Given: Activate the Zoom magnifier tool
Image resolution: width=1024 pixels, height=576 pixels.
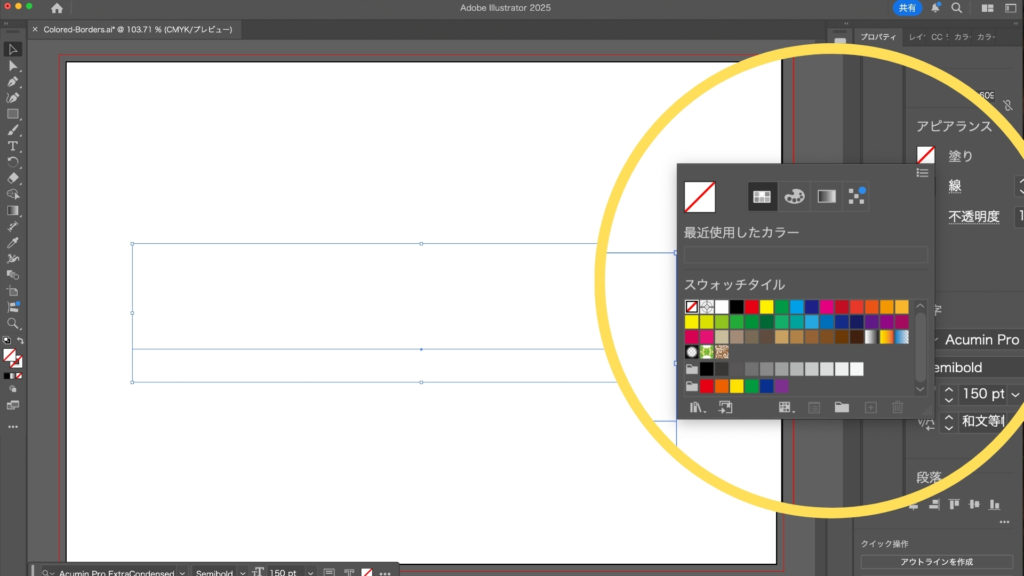Looking at the screenshot, I should coord(13,324).
